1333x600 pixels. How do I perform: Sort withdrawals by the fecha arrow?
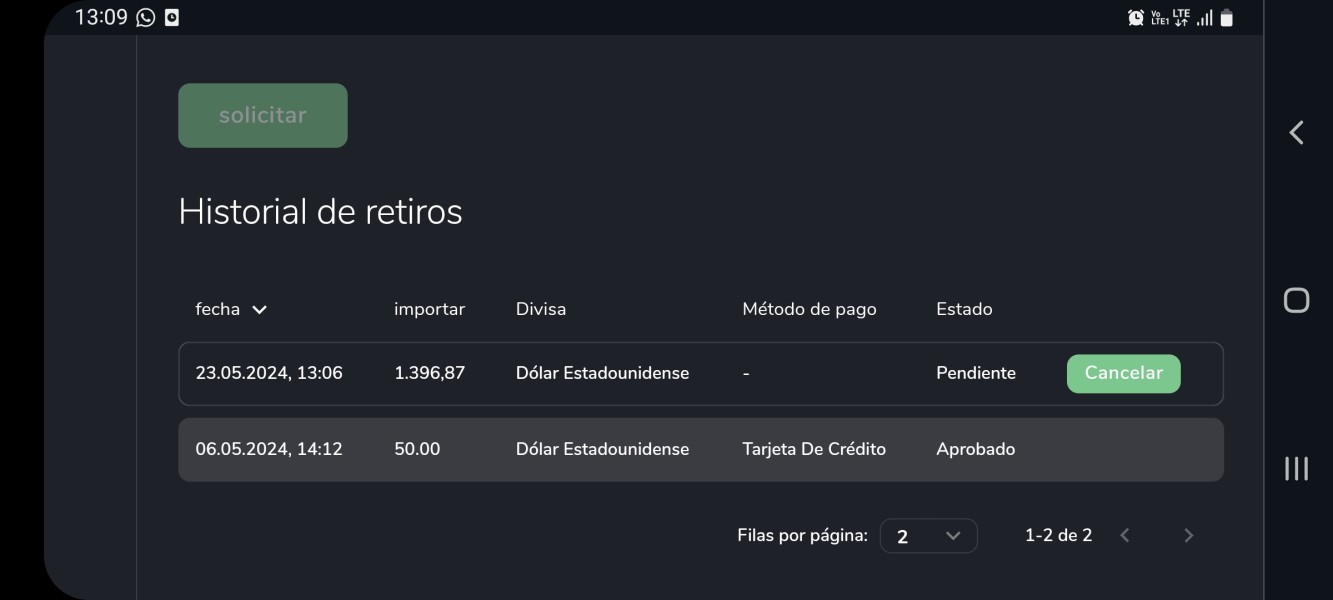pos(260,310)
